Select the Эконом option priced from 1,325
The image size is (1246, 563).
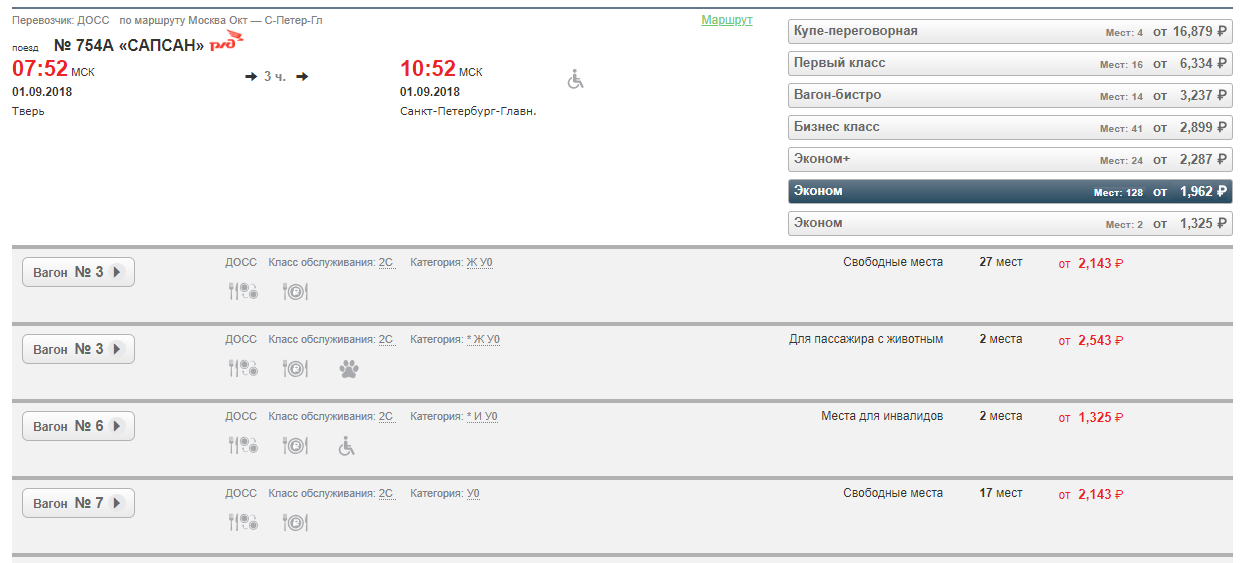[1010, 223]
